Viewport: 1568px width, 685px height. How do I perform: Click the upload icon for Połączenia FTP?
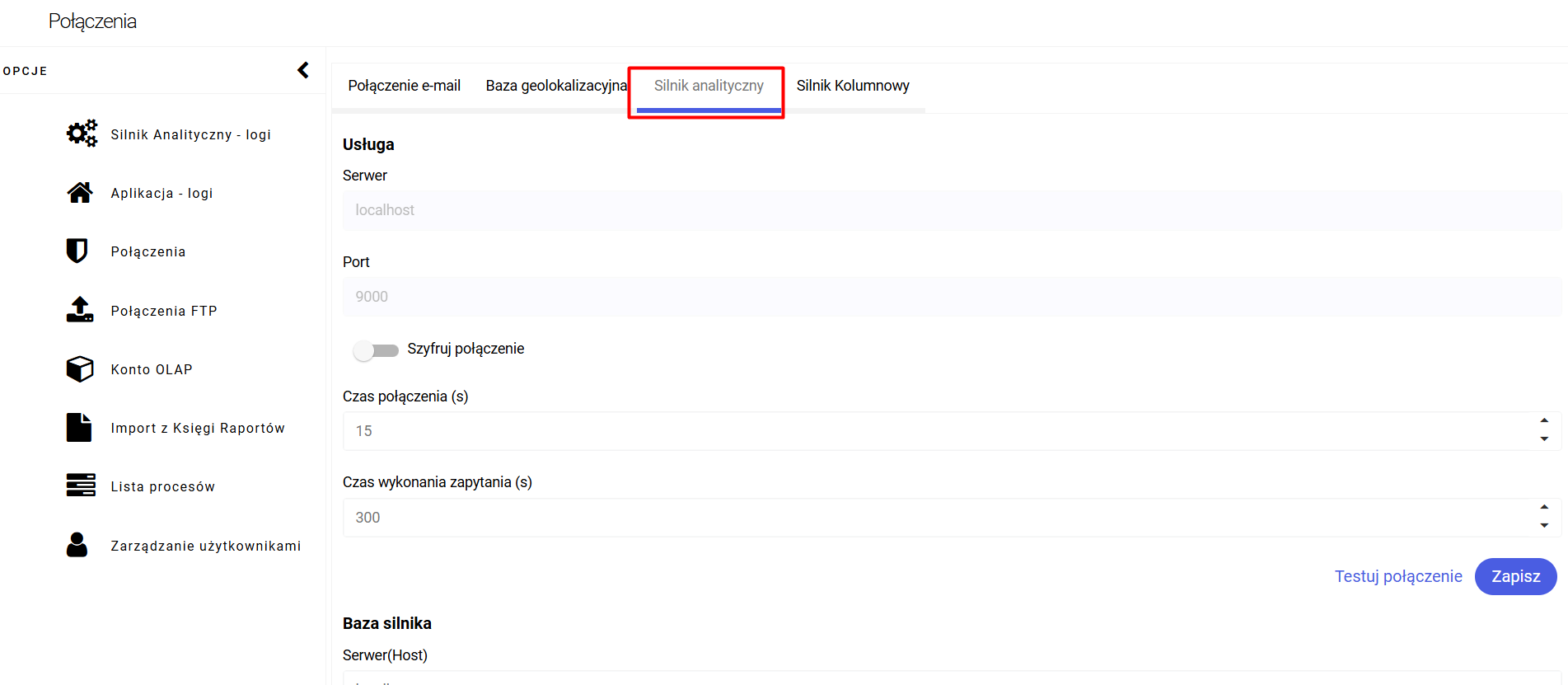click(80, 310)
